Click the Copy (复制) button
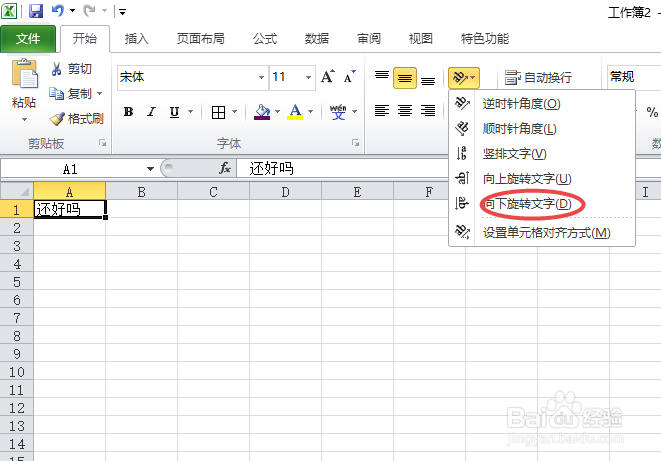 tap(70, 94)
